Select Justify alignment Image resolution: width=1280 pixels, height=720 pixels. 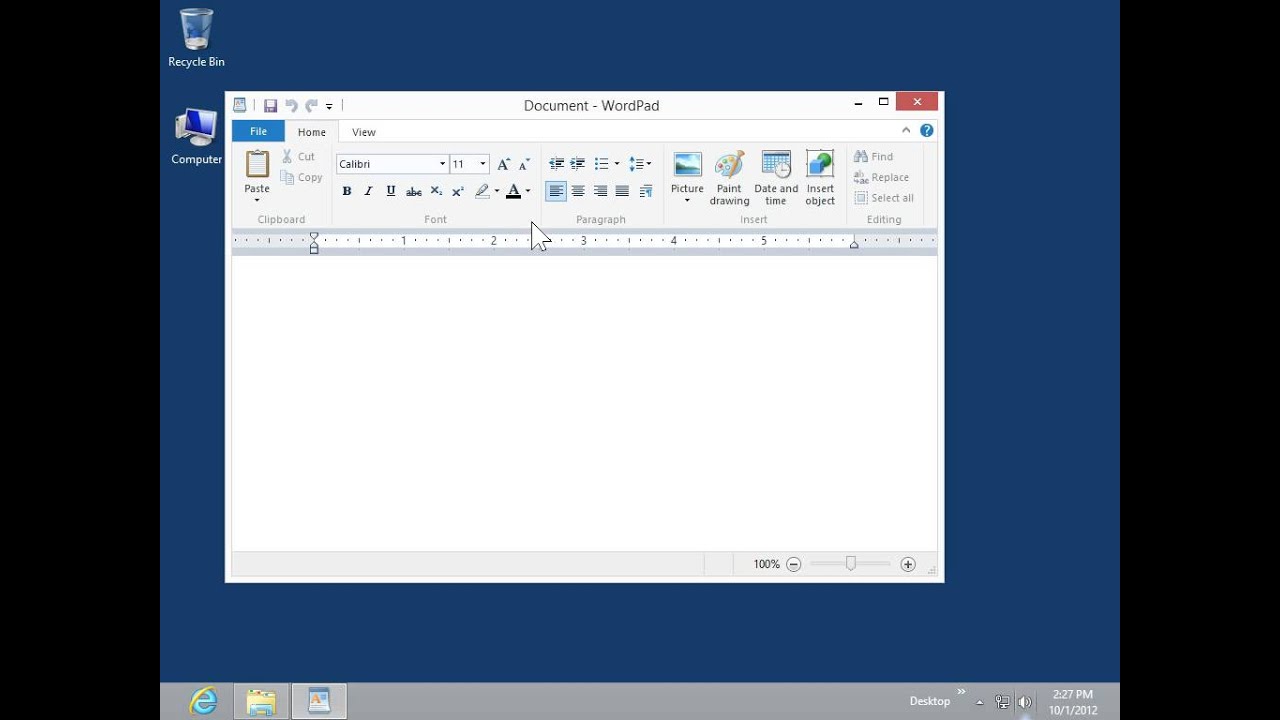click(622, 191)
